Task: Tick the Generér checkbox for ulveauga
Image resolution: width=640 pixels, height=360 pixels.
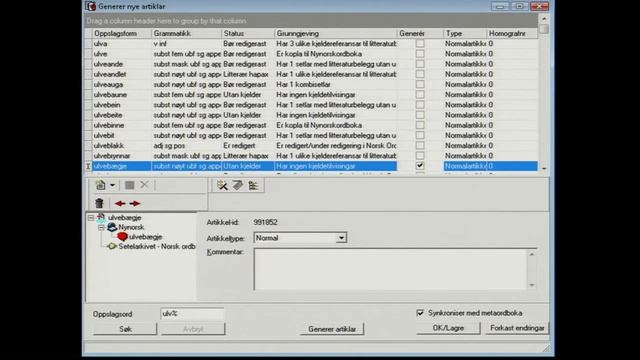Action: click(420, 84)
